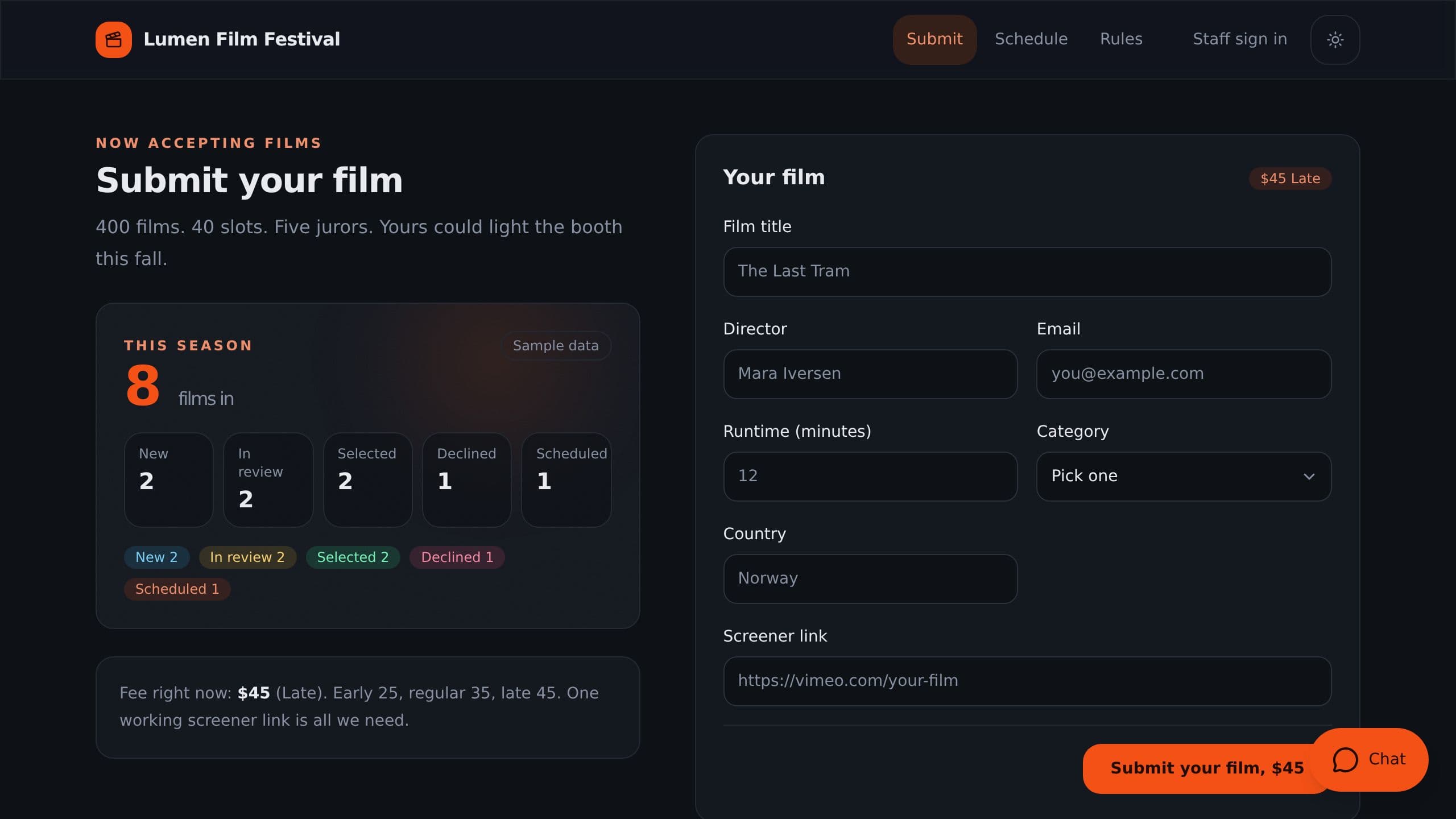The height and width of the screenshot is (819, 1456).
Task: Click the Director field label
Action: tap(755, 329)
